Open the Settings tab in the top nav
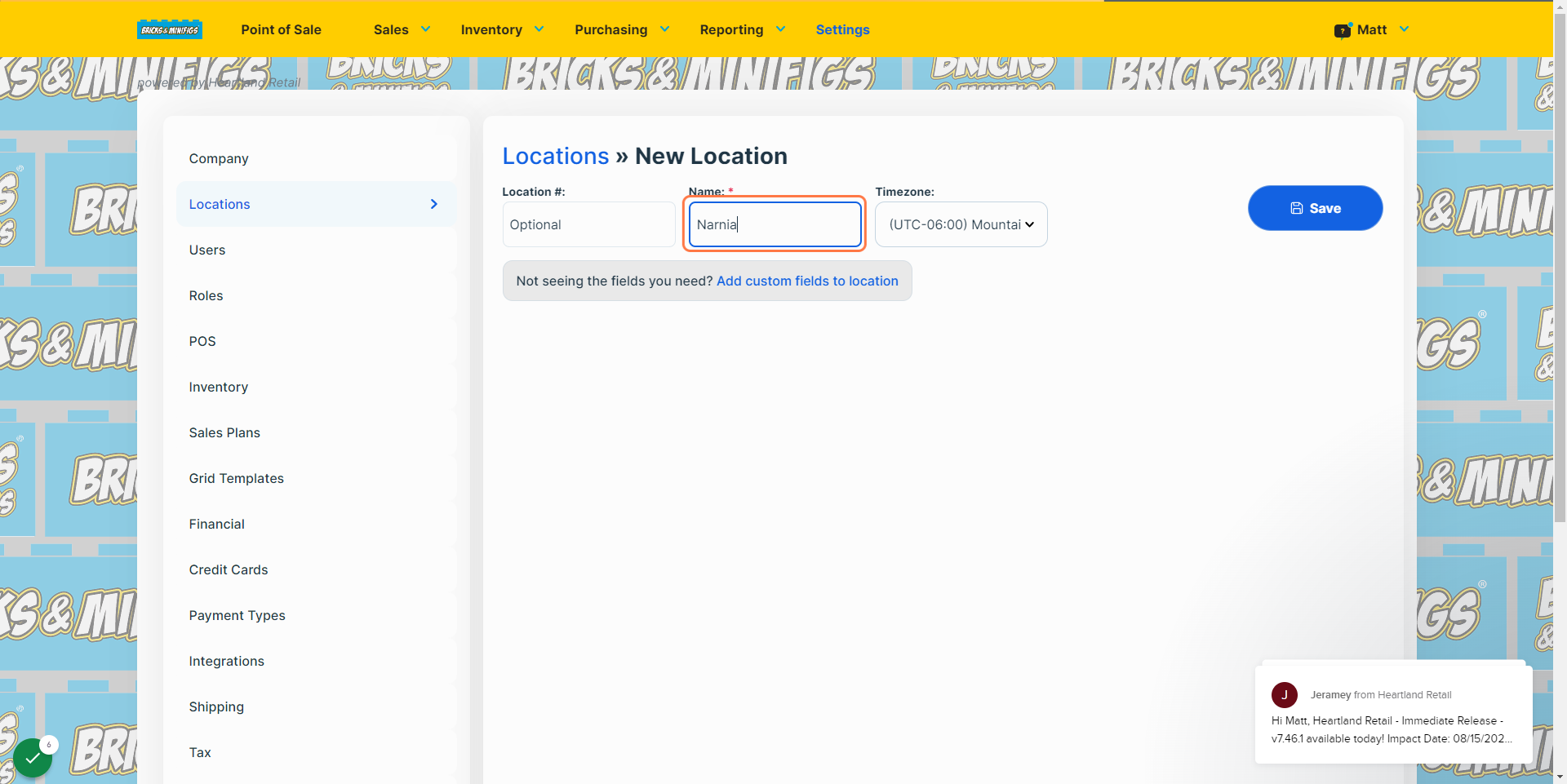The width and height of the screenshot is (1567, 784). (x=842, y=29)
